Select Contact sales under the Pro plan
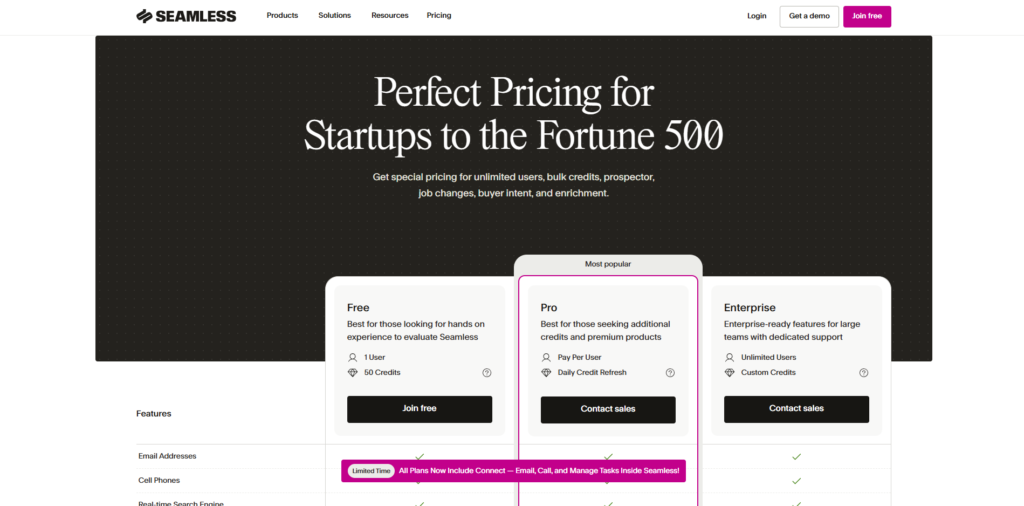 point(608,409)
